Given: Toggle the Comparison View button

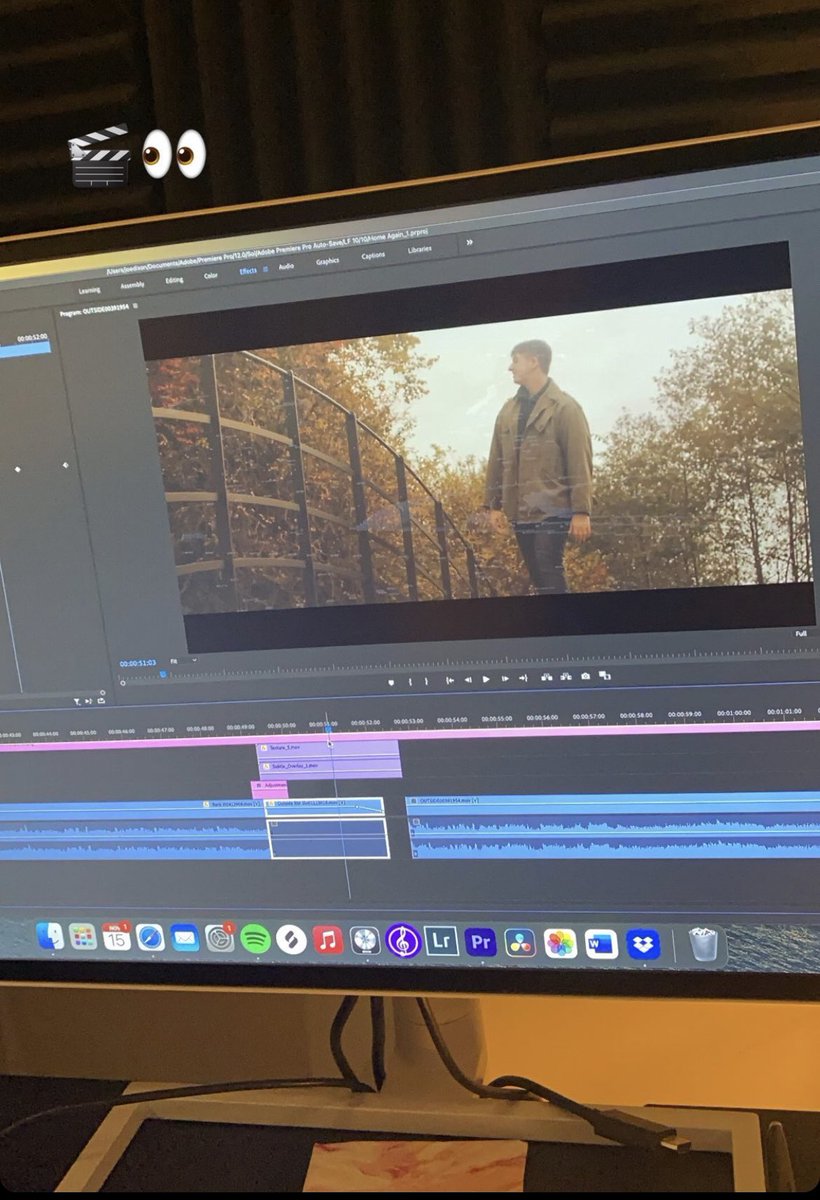Looking at the screenshot, I should click(604, 675).
